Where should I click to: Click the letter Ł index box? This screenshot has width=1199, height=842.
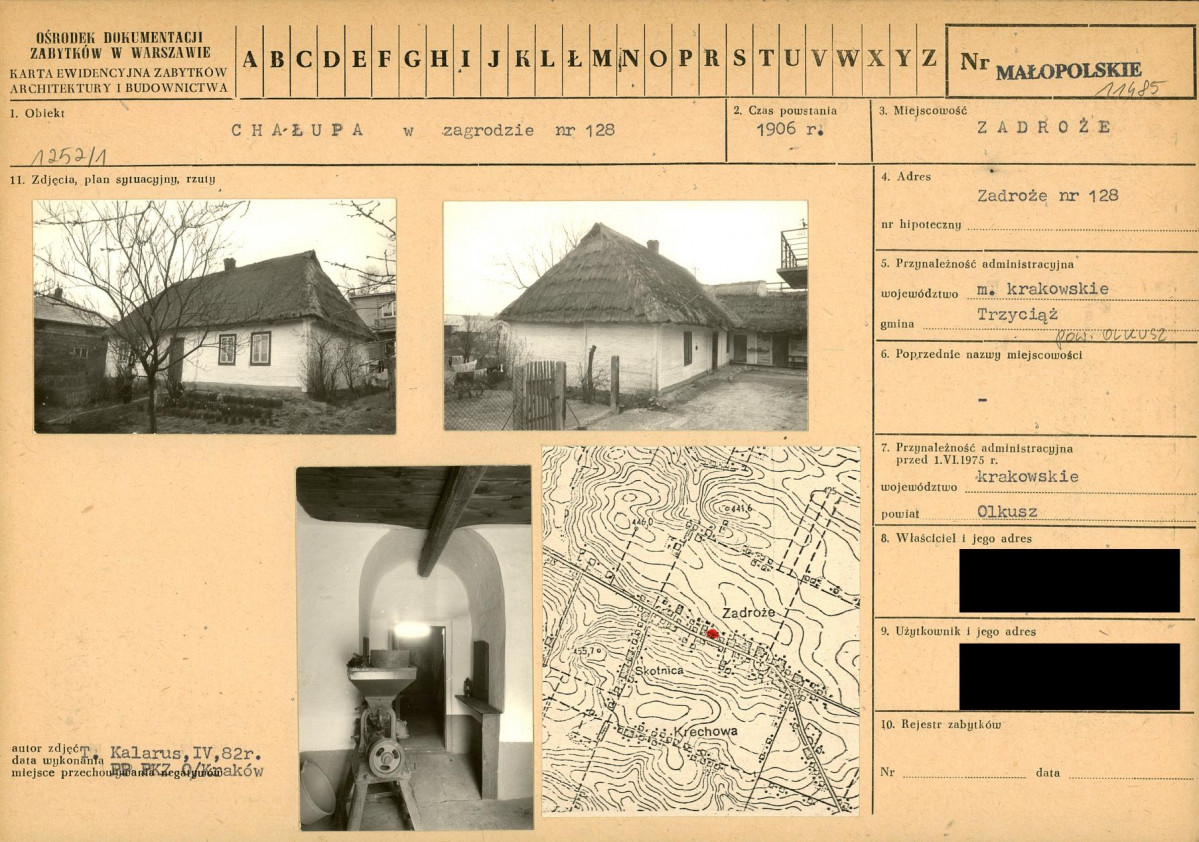coord(575,61)
